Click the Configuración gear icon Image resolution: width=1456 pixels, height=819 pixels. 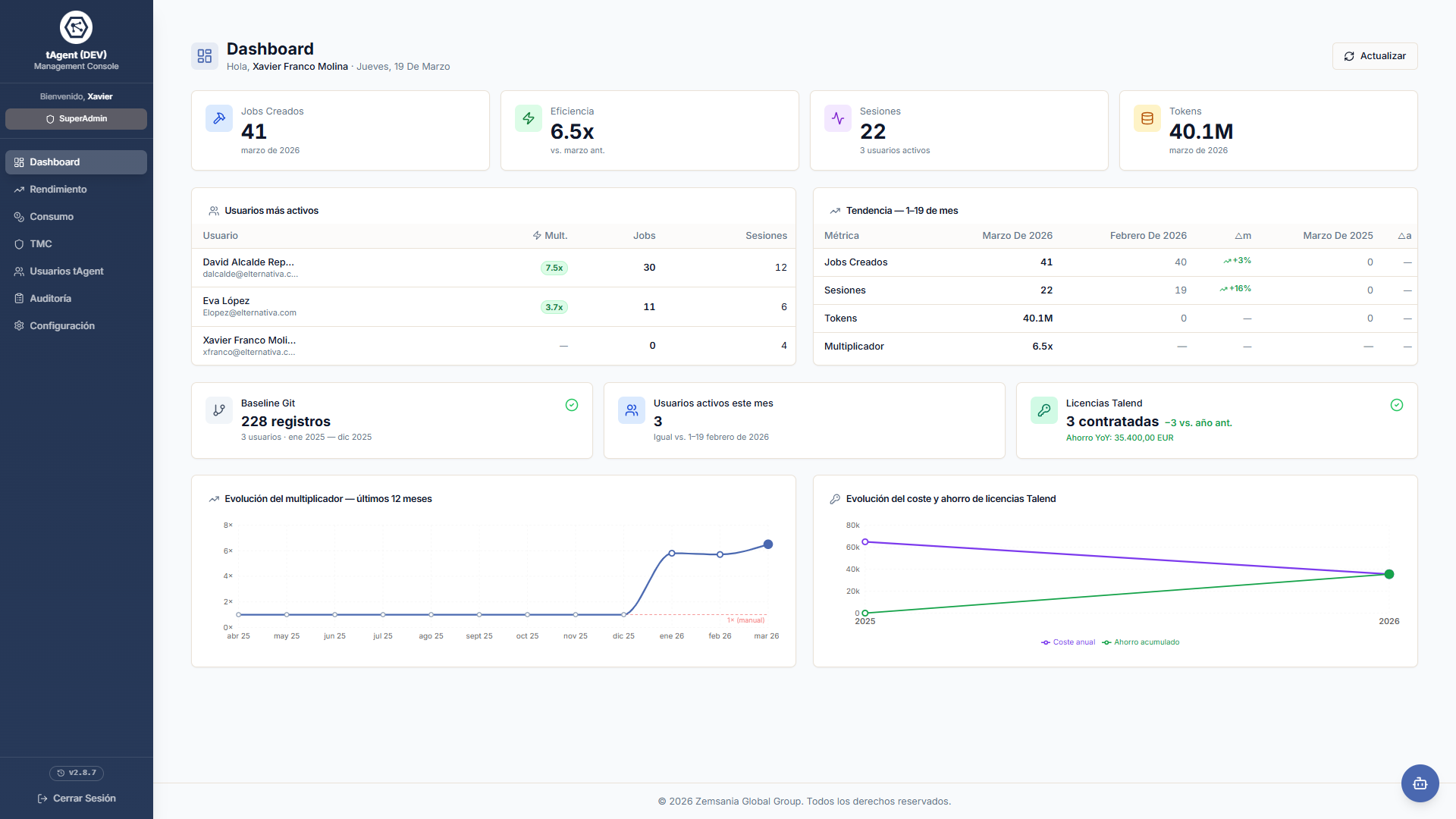point(19,326)
